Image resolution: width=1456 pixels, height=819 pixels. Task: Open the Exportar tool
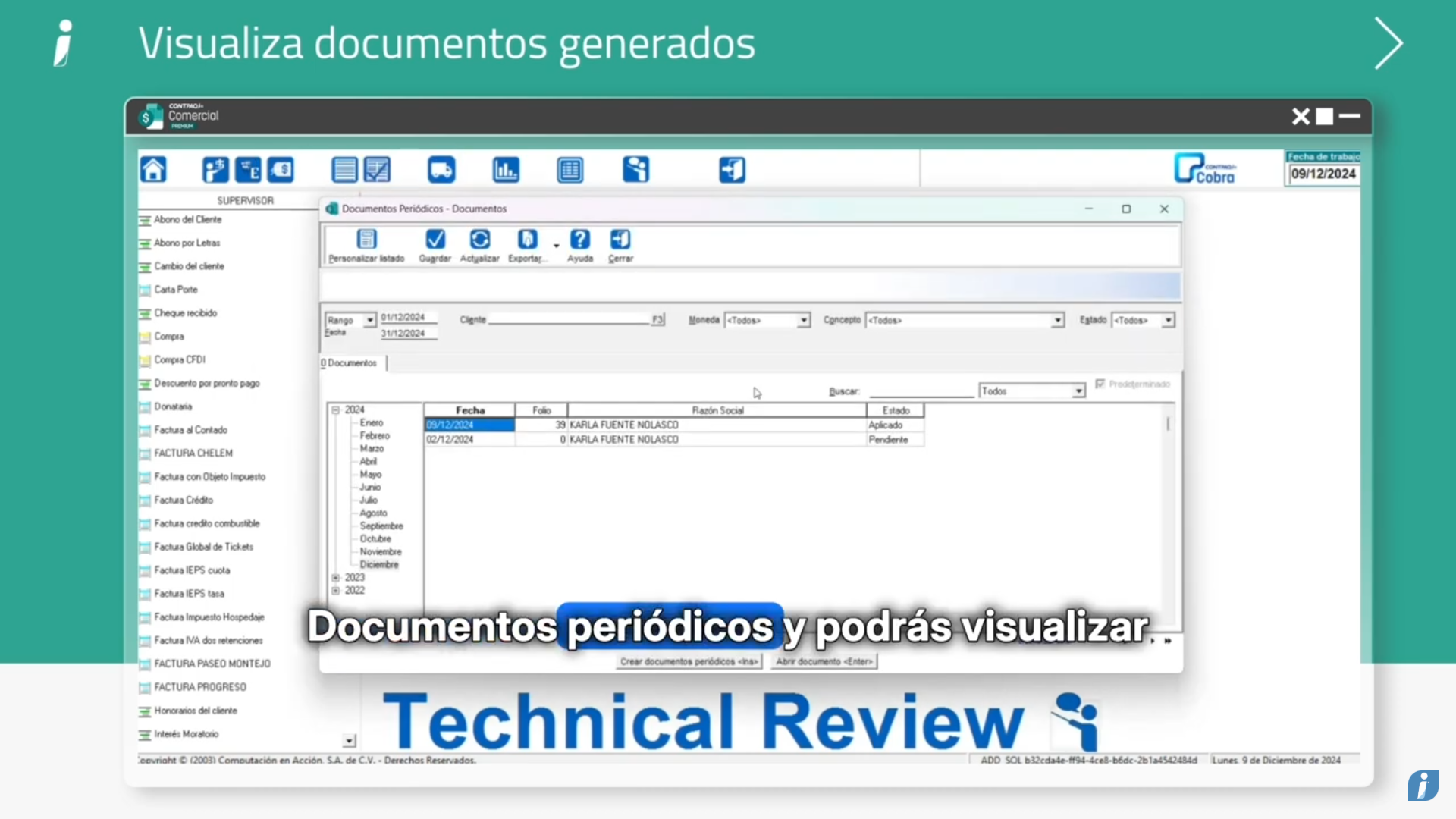(x=527, y=241)
